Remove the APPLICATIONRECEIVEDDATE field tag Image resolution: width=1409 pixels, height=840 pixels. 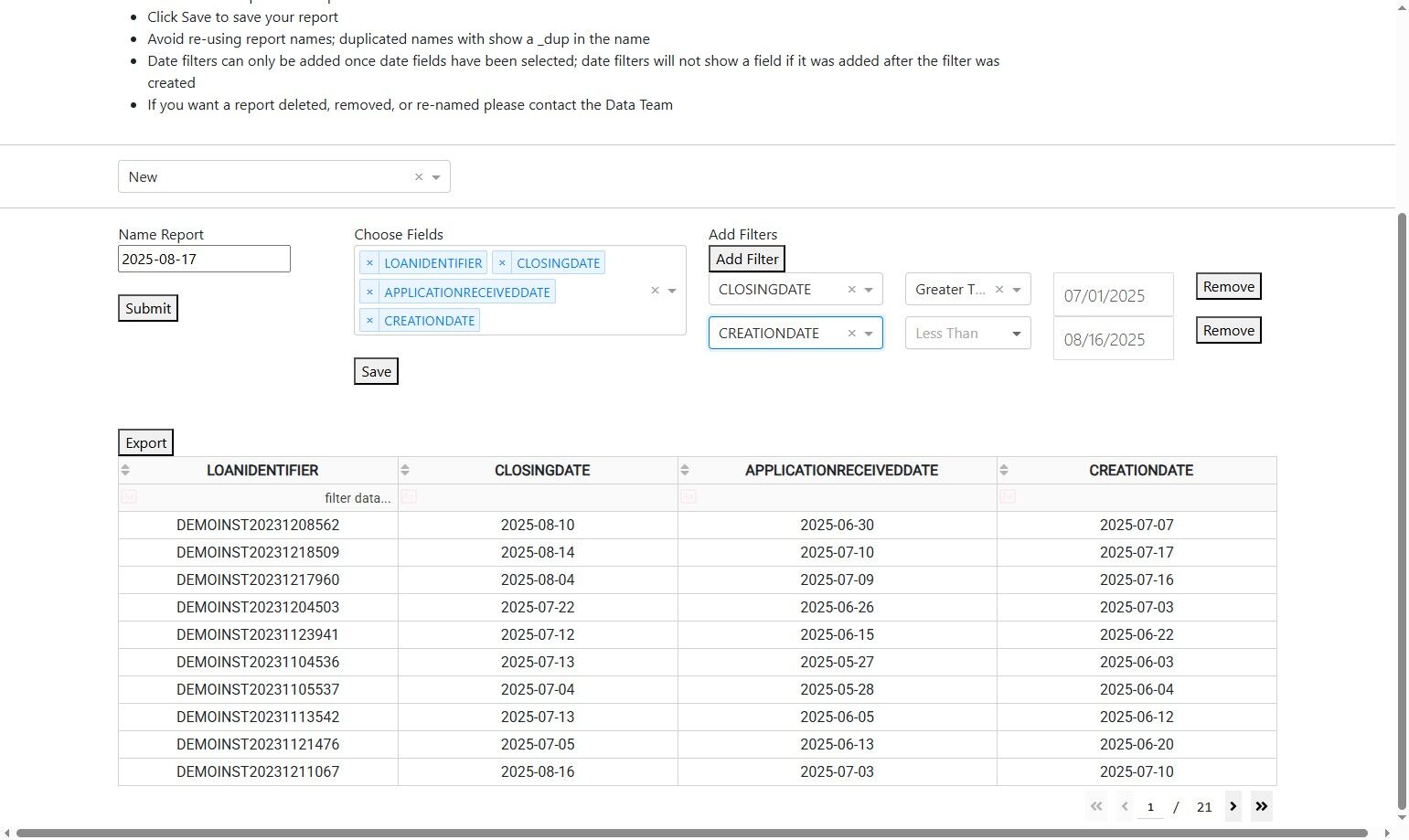click(369, 292)
